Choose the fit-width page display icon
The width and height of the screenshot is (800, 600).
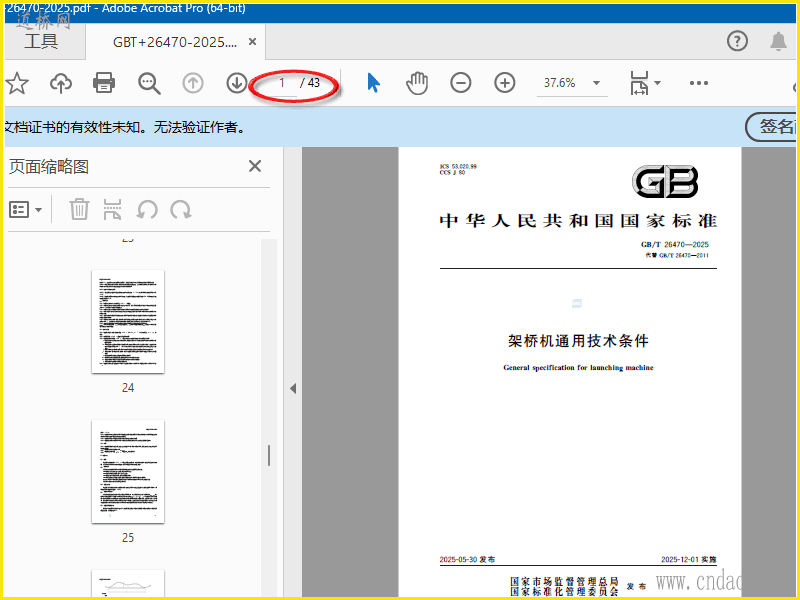tap(639, 83)
